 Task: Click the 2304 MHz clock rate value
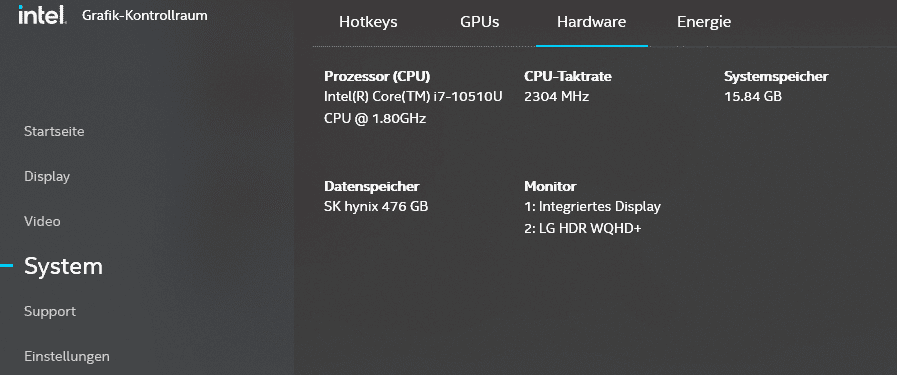pyautogui.click(x=556, y=97)
